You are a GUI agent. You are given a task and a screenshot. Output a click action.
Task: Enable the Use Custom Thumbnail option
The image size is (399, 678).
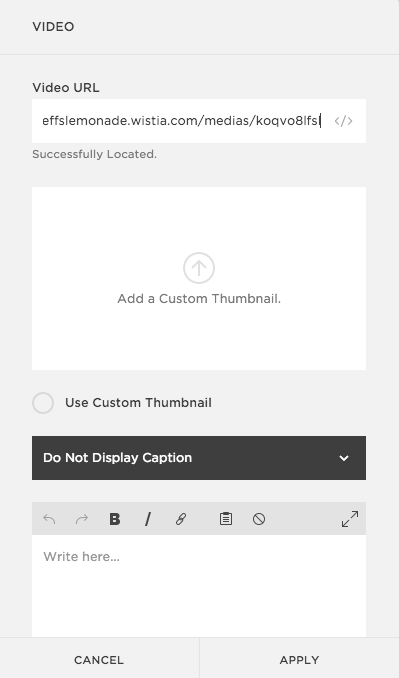[x=43, y=403]
